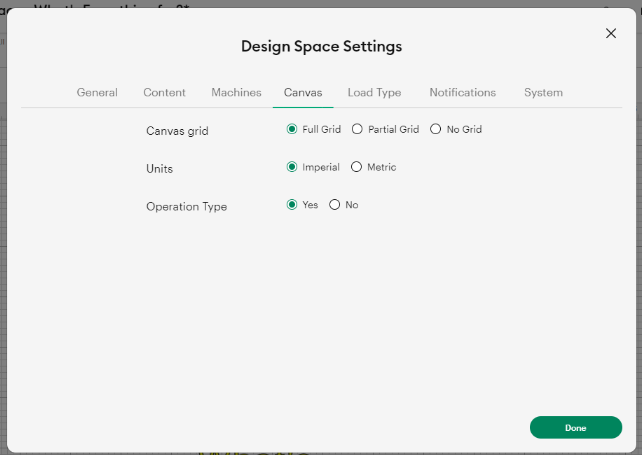Click the Operation Type label
642x455 pixels.
(x=186, y=207)
